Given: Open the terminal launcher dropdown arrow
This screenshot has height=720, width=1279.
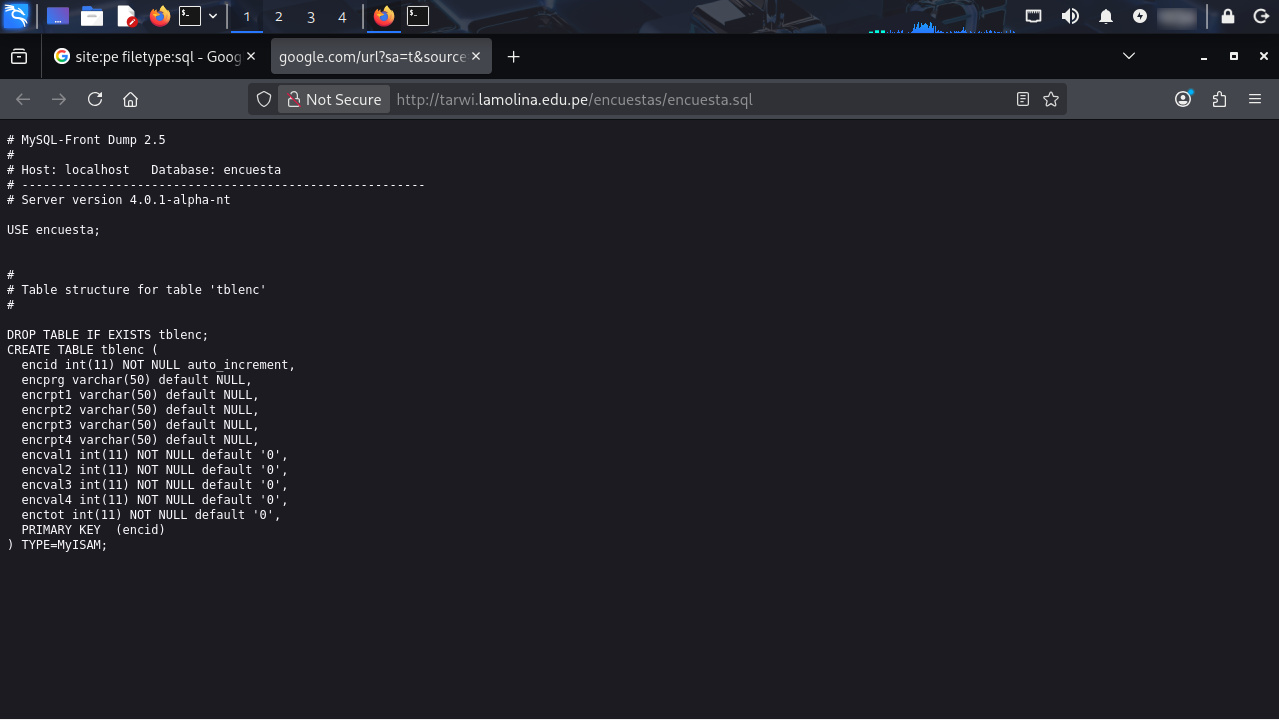Looking at the screenshot, I should 213,16.
